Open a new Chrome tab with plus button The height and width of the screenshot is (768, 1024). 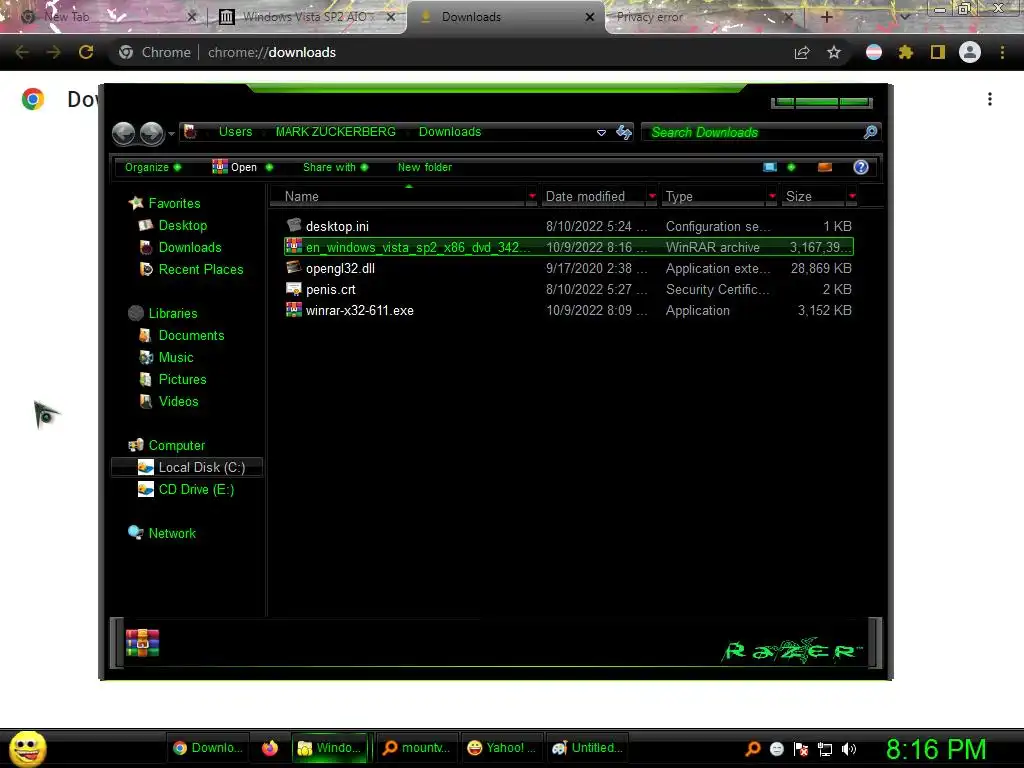point(826,17)
